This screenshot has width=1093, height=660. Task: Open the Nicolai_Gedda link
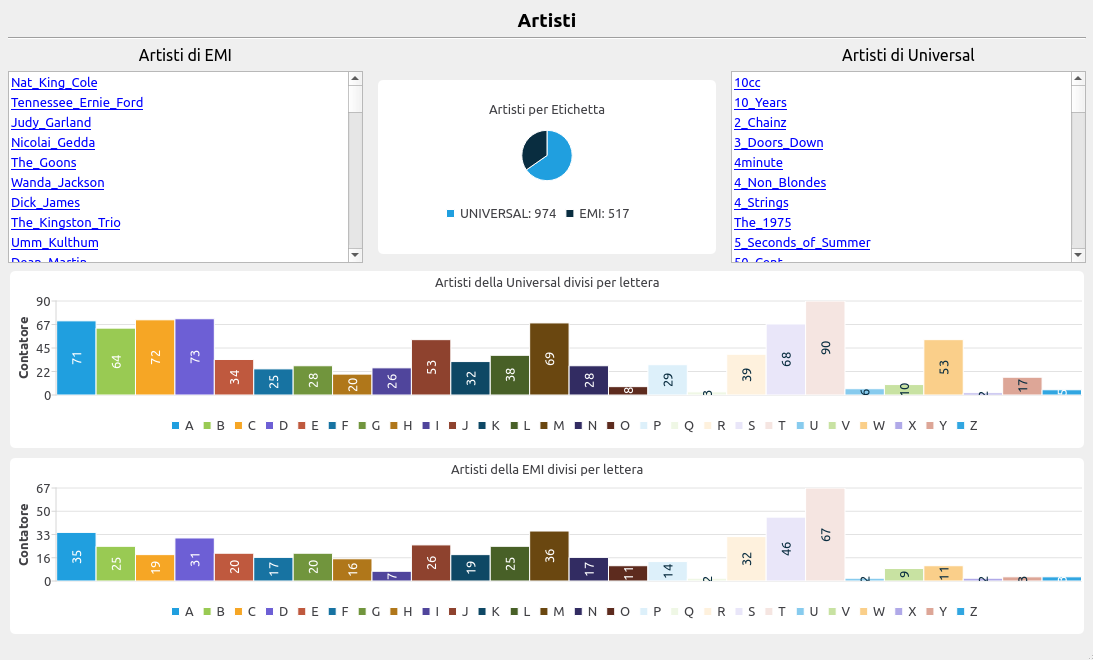coord(53,142)
